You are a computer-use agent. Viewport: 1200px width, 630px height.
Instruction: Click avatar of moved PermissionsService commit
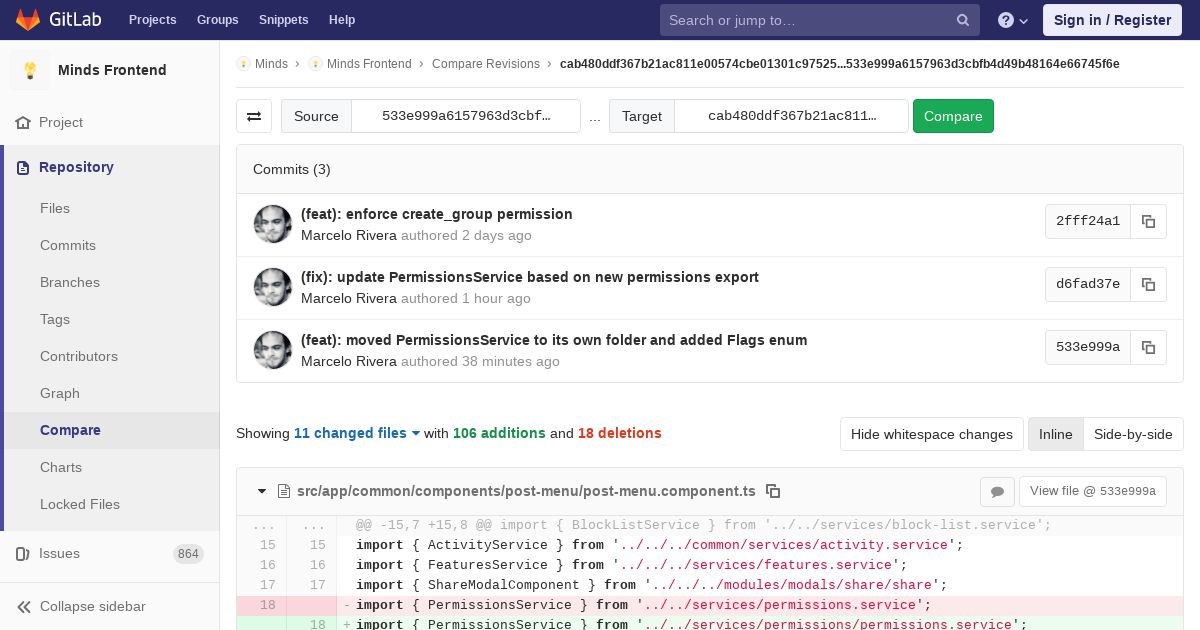click(x=273, y=350)
